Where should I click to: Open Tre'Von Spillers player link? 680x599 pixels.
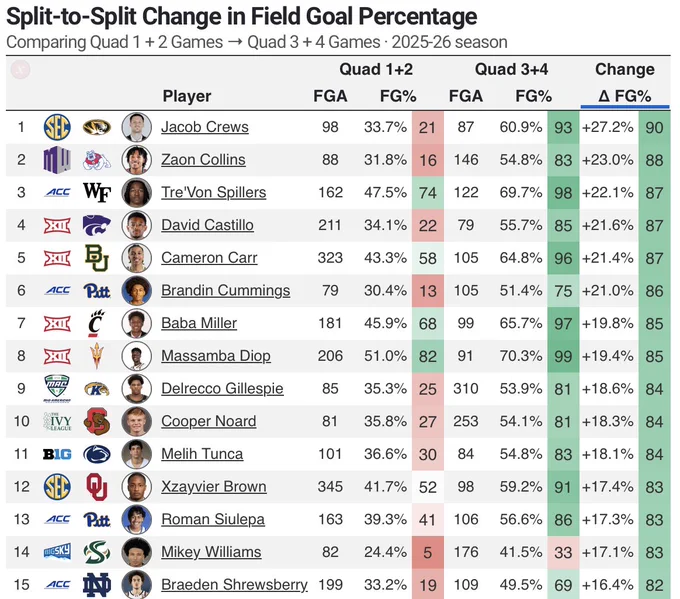click(214, 192)
